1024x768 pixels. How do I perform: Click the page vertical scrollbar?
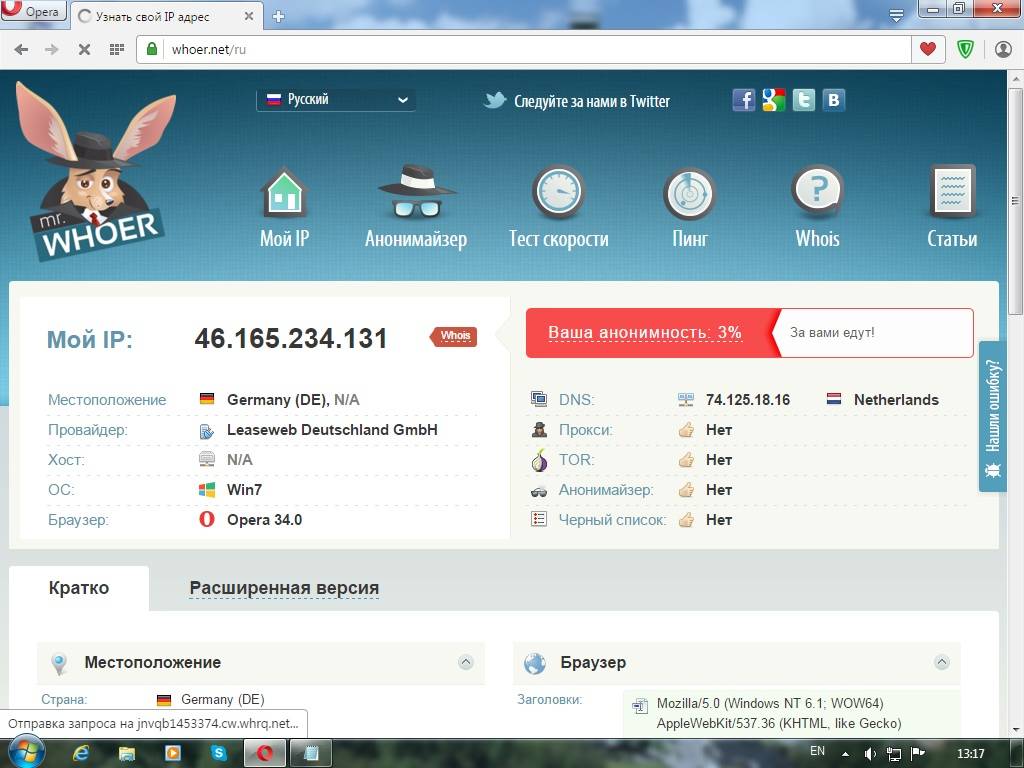pos(1016,202)
